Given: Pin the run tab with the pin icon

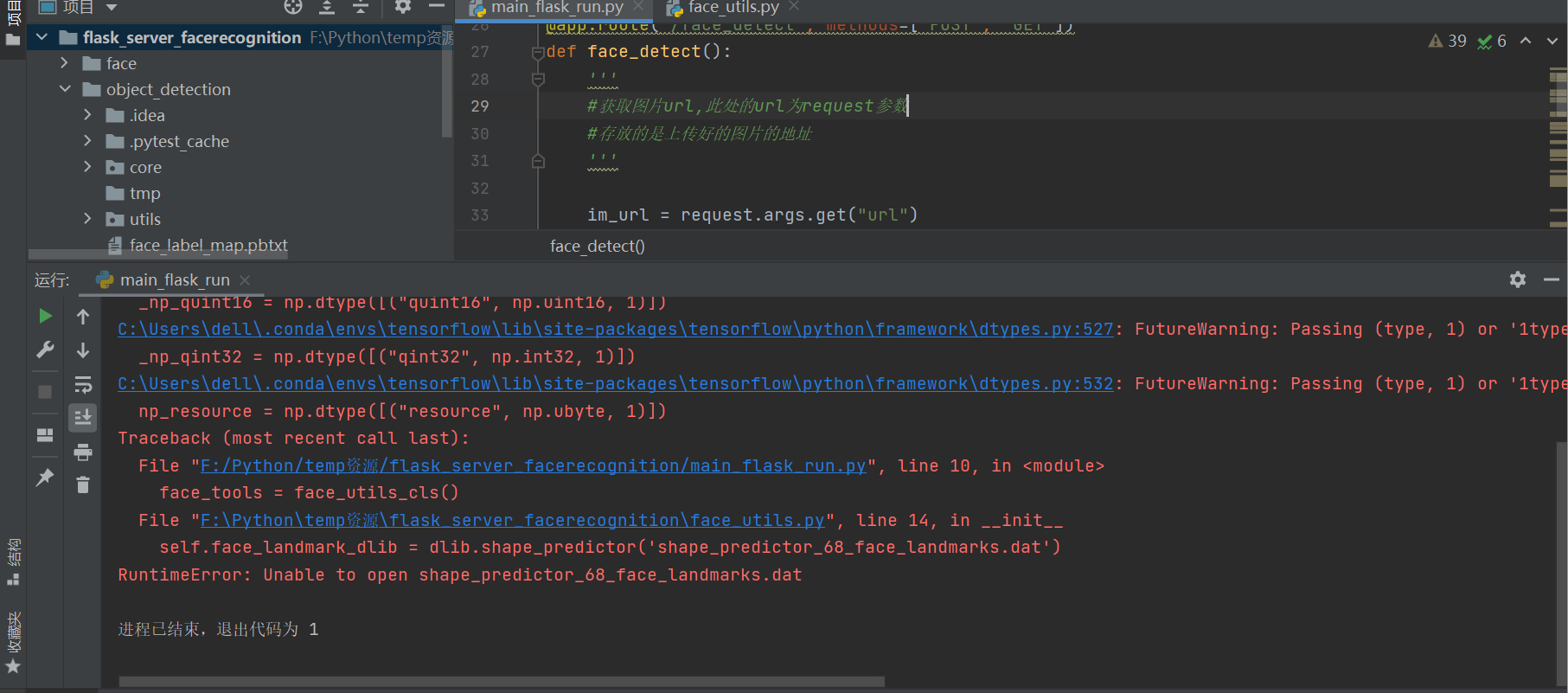Looking at the screenshot, I should point(45,477).
